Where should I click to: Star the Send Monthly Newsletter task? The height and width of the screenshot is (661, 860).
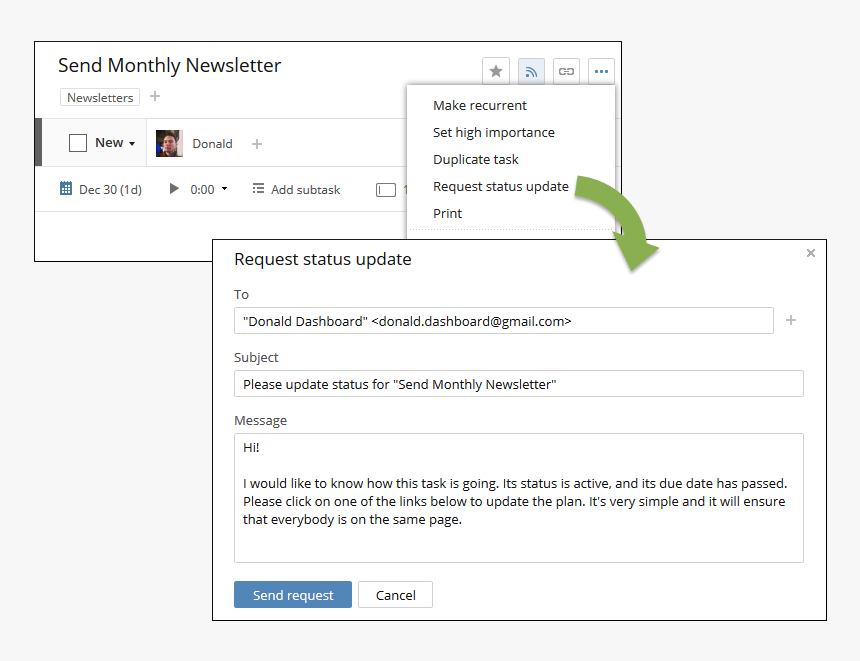coord(496,71)
